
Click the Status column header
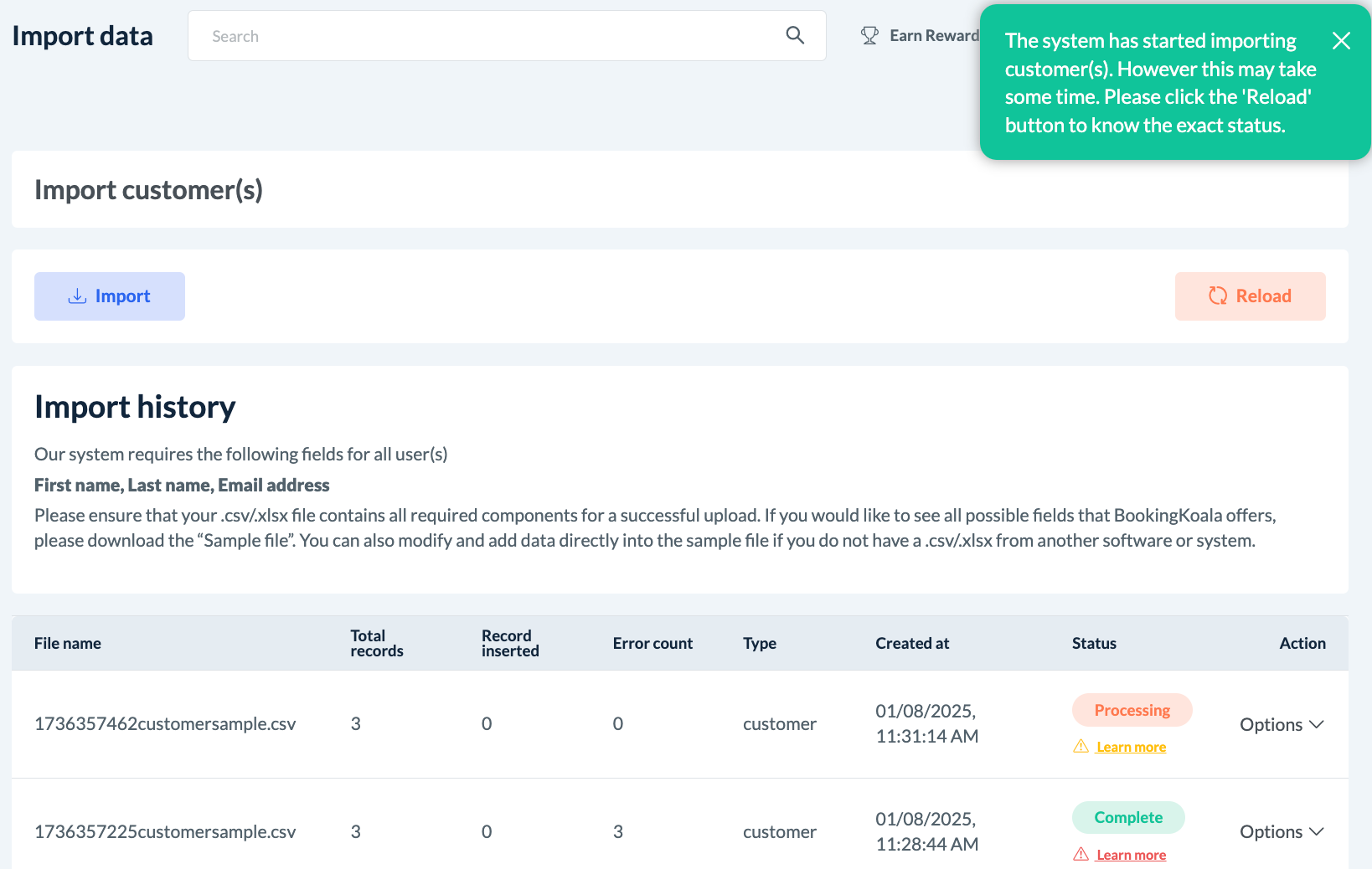1094,643
